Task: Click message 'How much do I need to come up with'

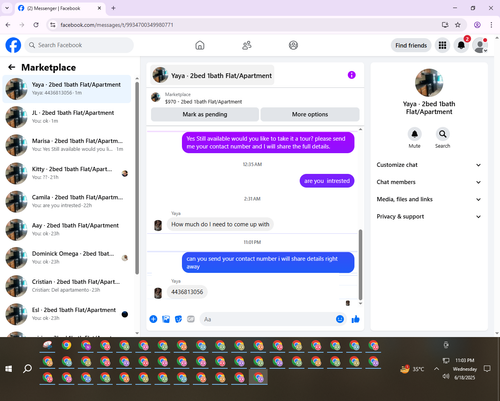Action: click(x=220, y=224)
